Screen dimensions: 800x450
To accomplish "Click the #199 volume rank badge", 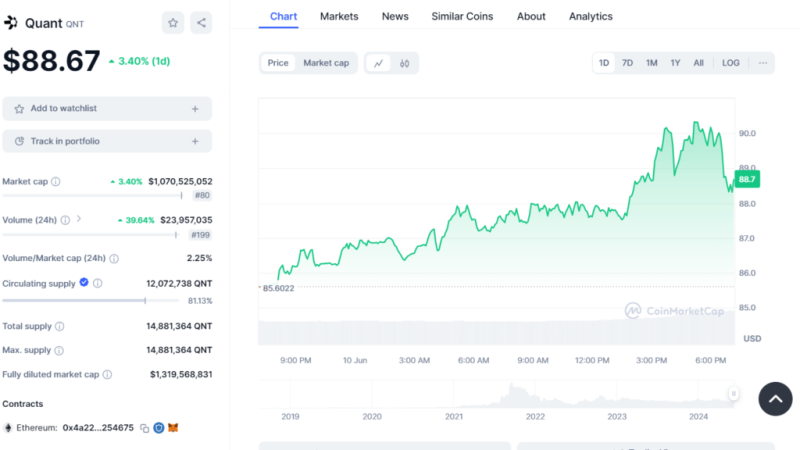I will [x=201, y=235].
